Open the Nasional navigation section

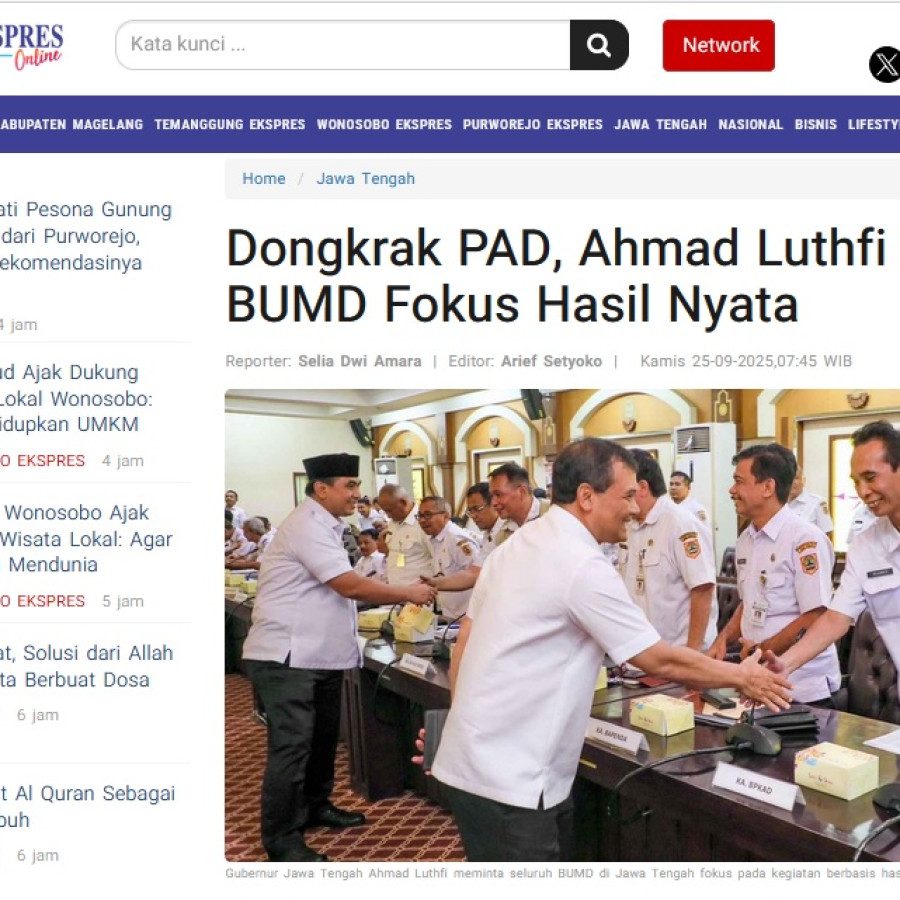click(x=750, y=125)
